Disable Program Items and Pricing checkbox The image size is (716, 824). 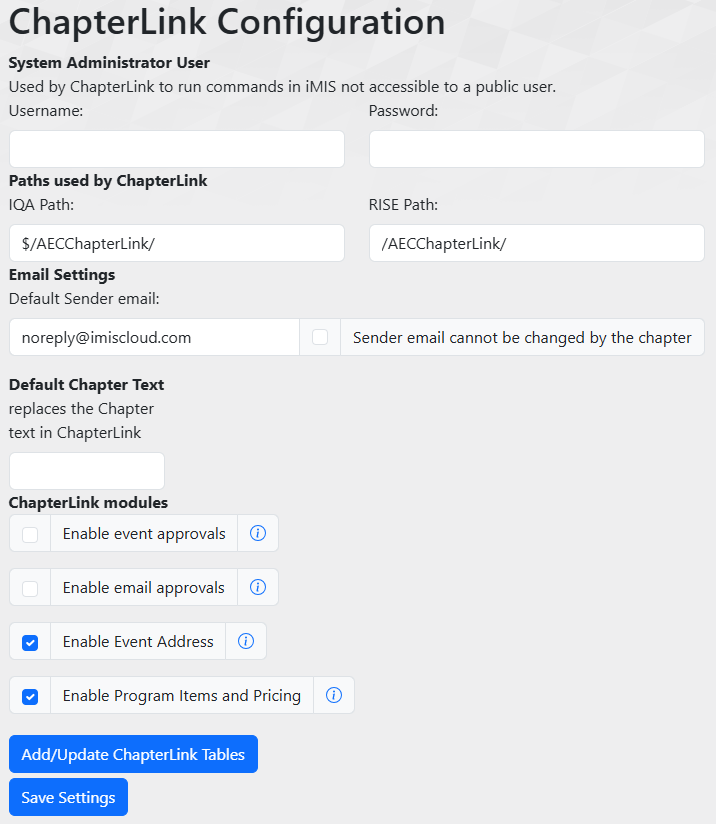tap(30, 696)
